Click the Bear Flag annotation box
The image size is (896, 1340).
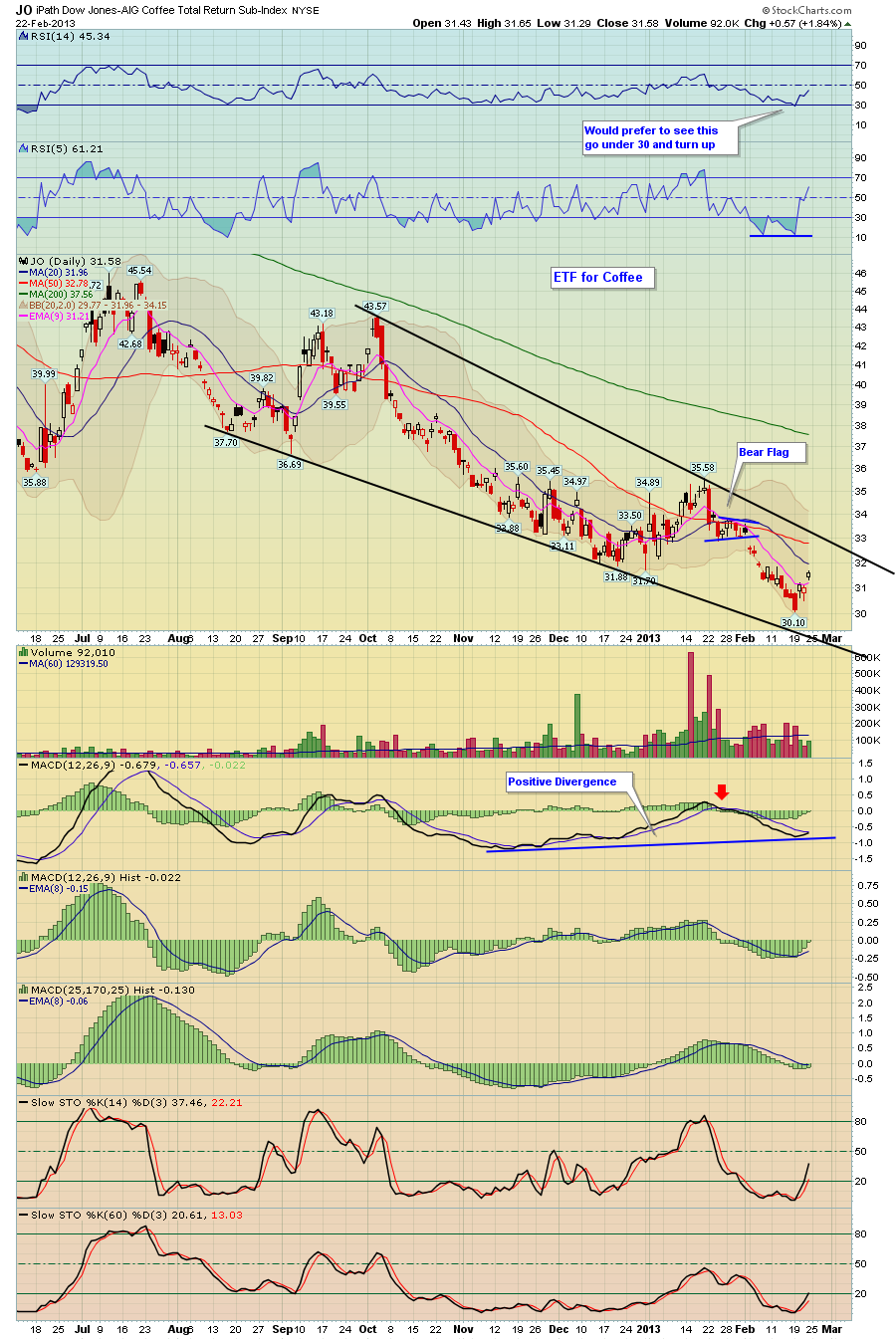pos(771,452)
